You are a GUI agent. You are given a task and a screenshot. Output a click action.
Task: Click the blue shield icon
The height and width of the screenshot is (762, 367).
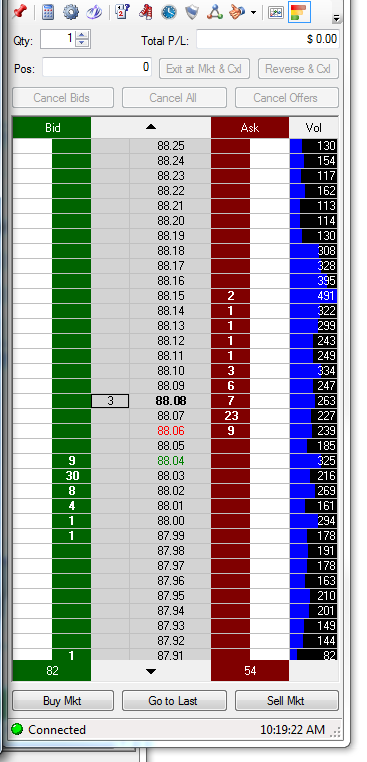click(192, 12)
